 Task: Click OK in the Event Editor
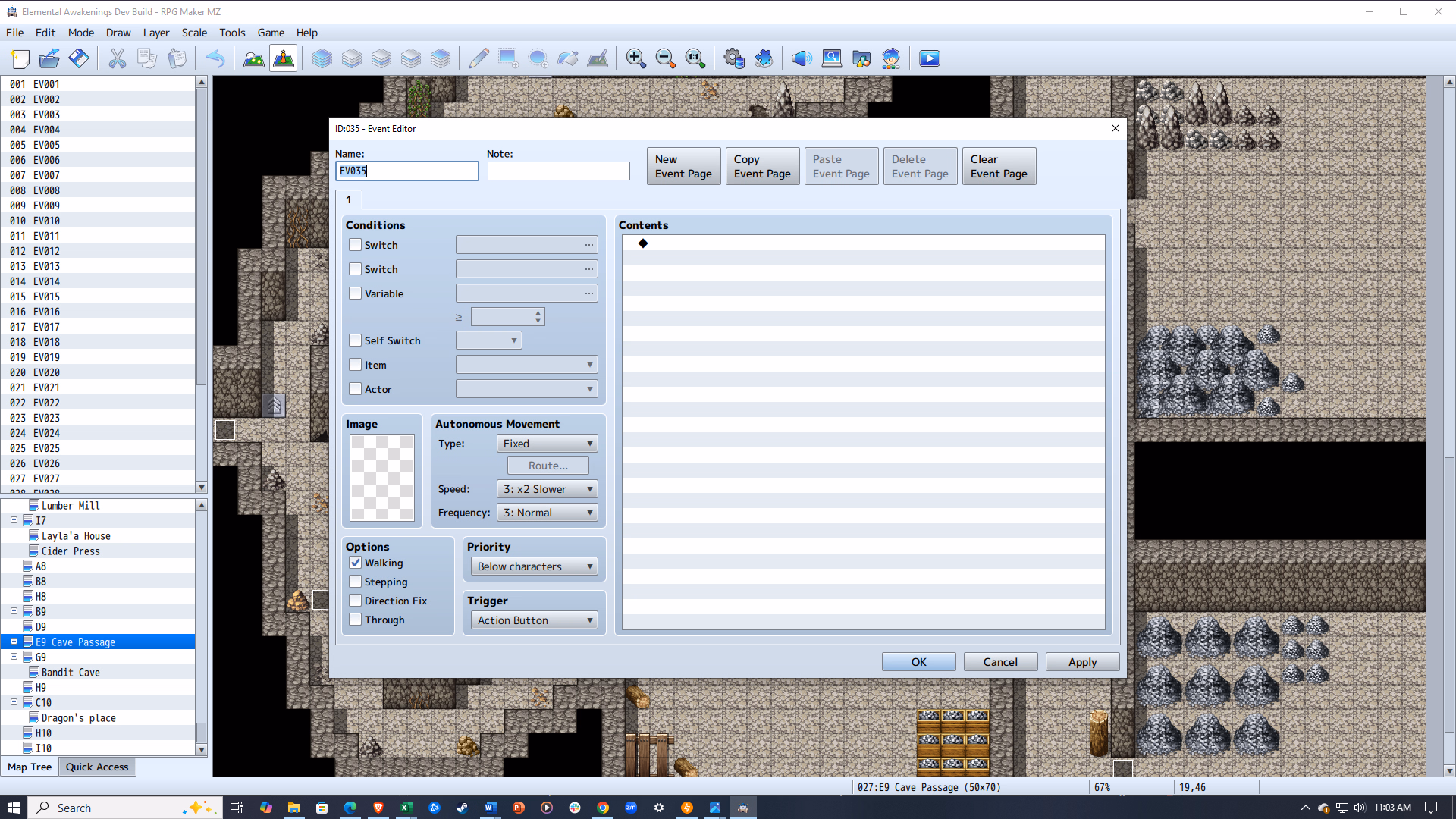(x=918, y=662)
